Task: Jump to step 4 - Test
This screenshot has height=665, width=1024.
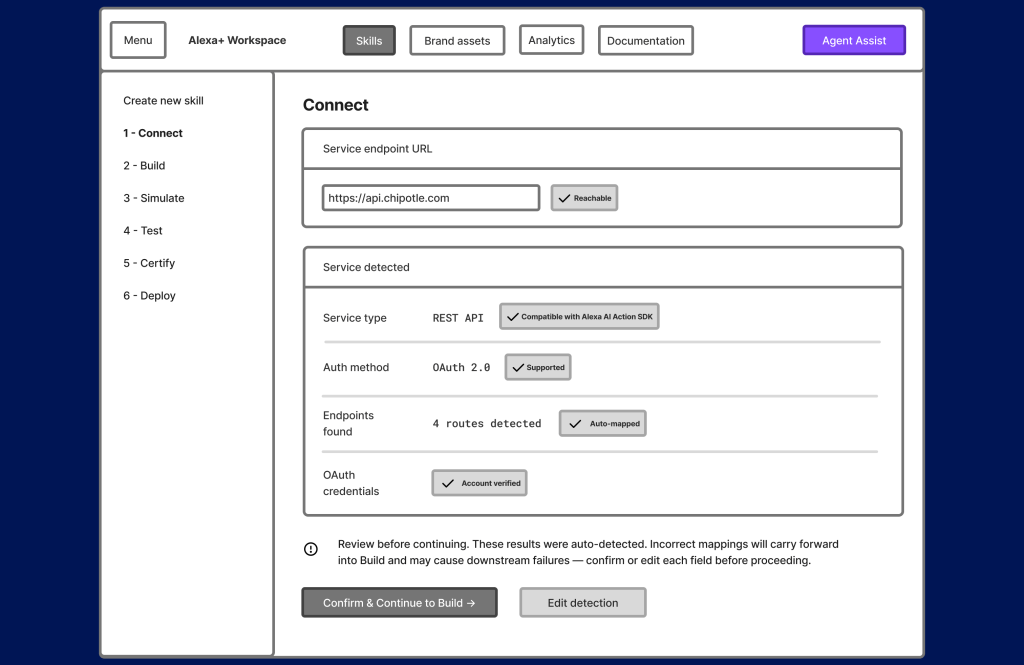Action: point(142,231)
